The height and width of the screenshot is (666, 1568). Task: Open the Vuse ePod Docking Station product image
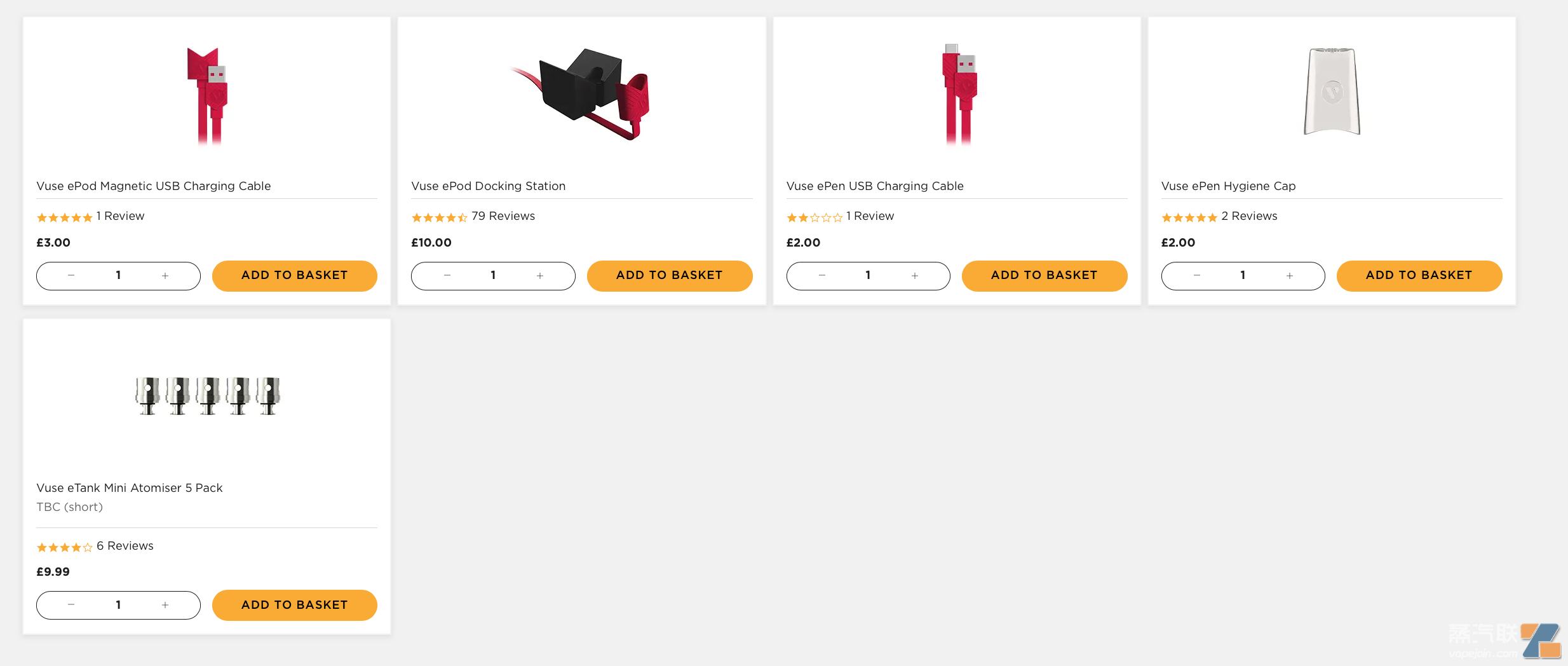(x=581, y=94)
